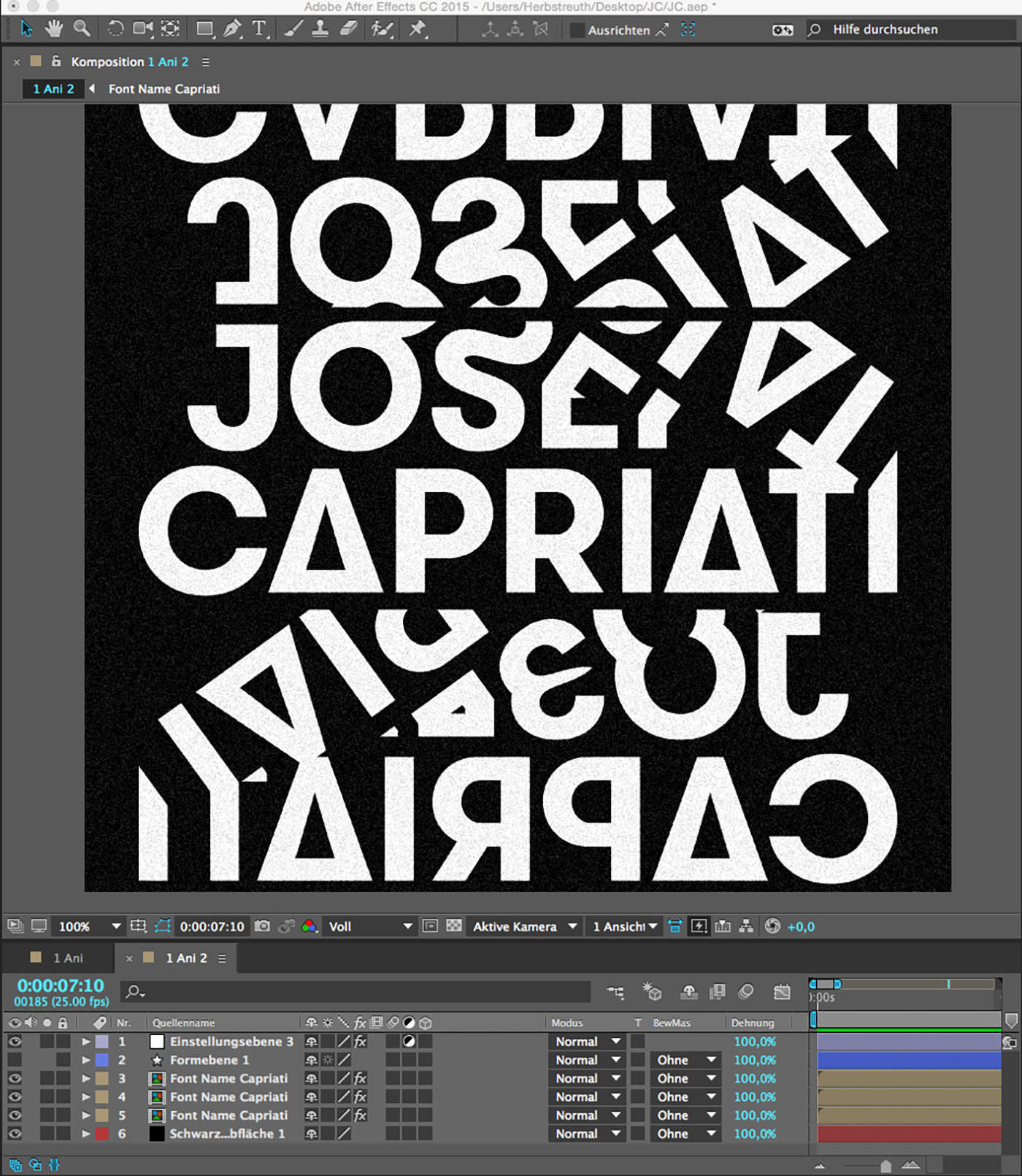This screenshot has width=1022, height=1176.
Task: Take a snapshot with the camera icon
Action: 262,926
